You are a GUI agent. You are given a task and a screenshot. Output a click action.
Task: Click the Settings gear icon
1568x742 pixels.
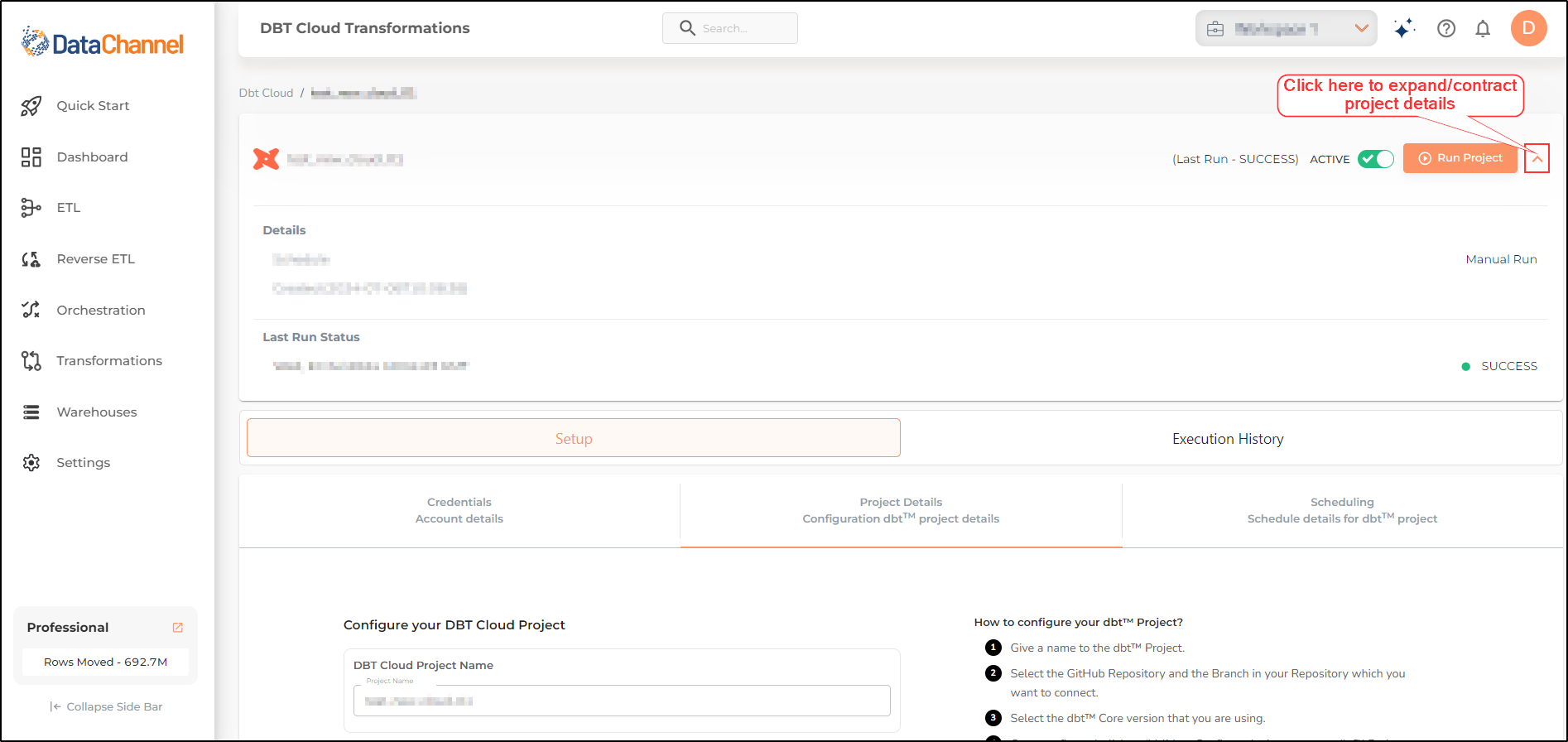click(31, 463)
